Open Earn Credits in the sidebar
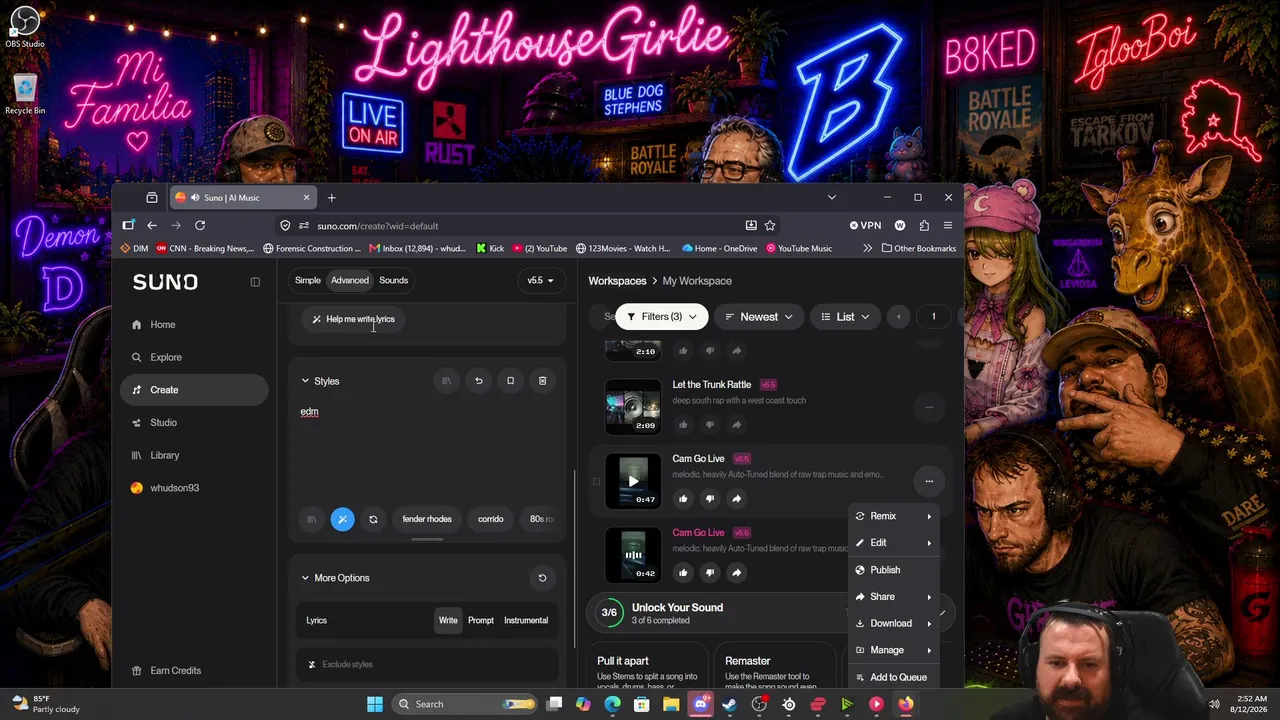The height and width of the screenshot is (720, 1280). click(194, 670)
